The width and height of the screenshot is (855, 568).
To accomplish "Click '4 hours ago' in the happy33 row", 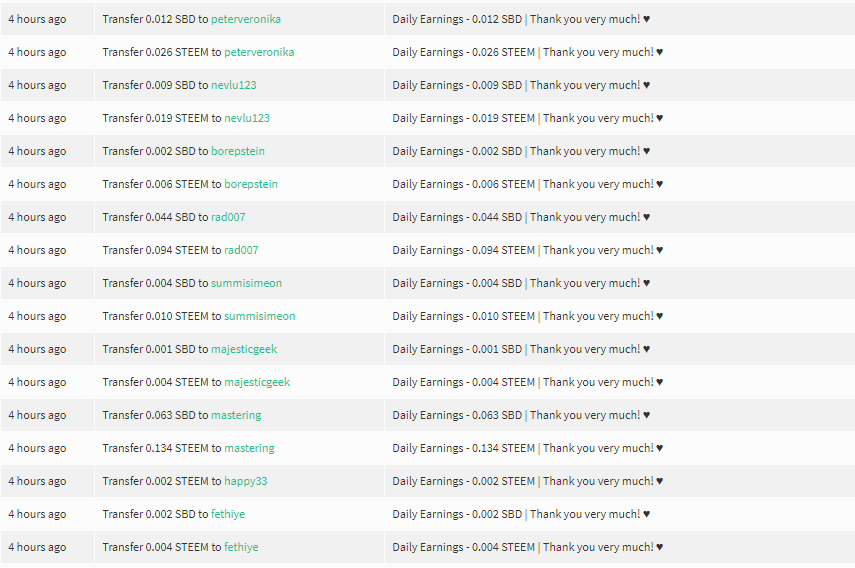I will click(37, 481).
